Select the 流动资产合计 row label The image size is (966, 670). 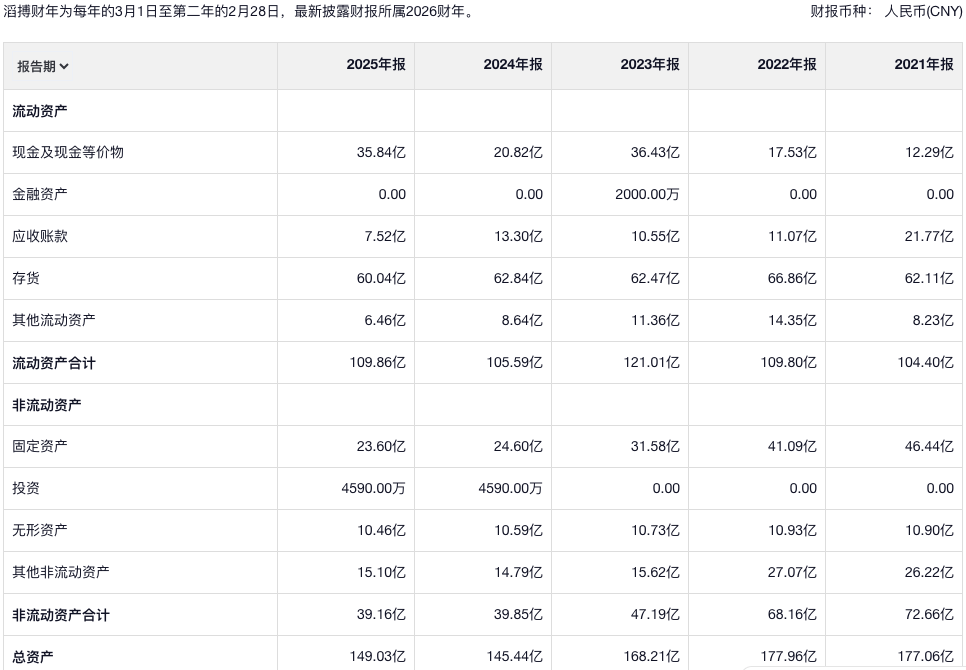point(54,363)
